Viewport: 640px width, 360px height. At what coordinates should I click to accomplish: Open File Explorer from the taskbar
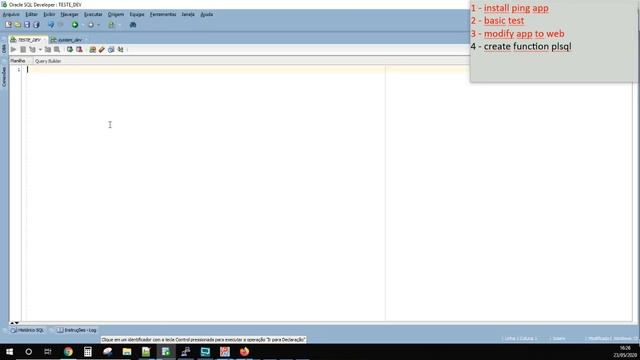click(x=127, y=351)
